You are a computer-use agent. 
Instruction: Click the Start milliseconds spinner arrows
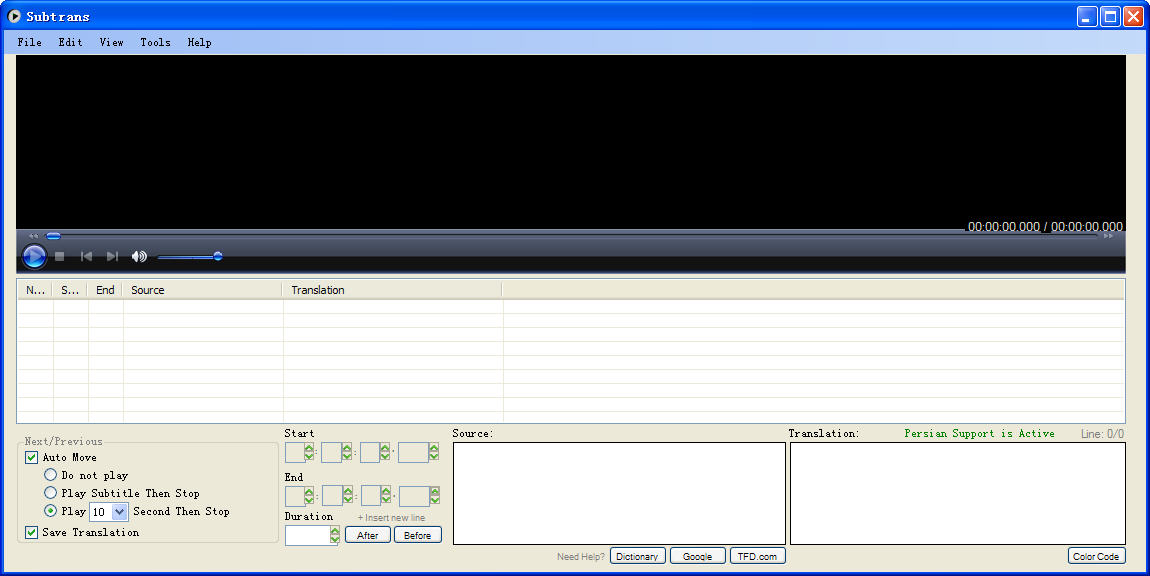click(434, 452)
